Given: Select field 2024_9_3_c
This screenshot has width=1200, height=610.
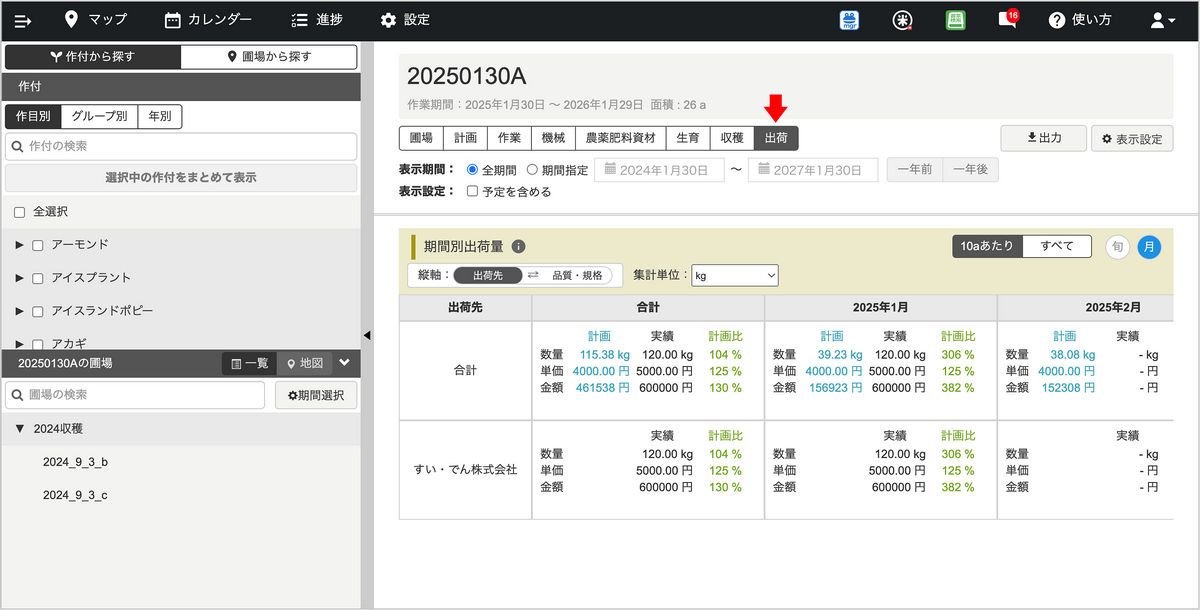Looking at the screenshot, I should tap(75, 495).
